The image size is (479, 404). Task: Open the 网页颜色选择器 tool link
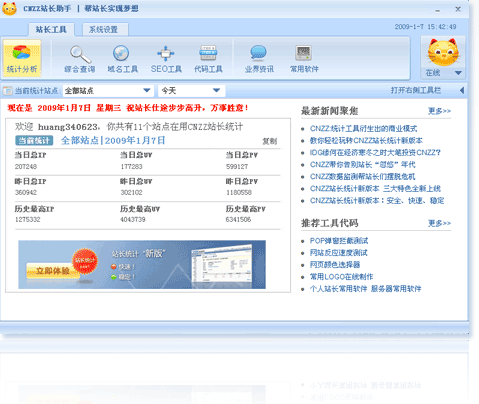(x=335, y=265)
